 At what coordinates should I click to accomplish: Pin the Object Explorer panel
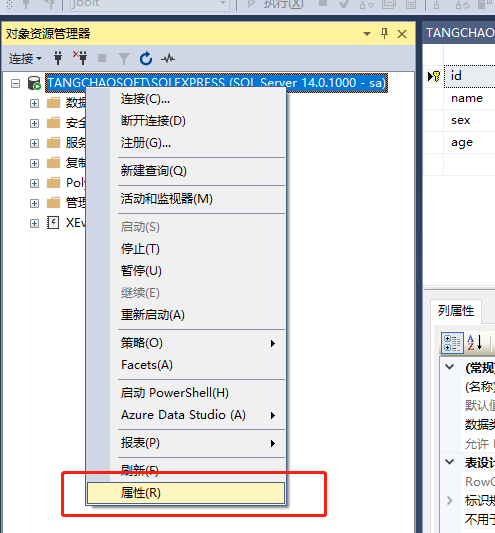(385, 34)
